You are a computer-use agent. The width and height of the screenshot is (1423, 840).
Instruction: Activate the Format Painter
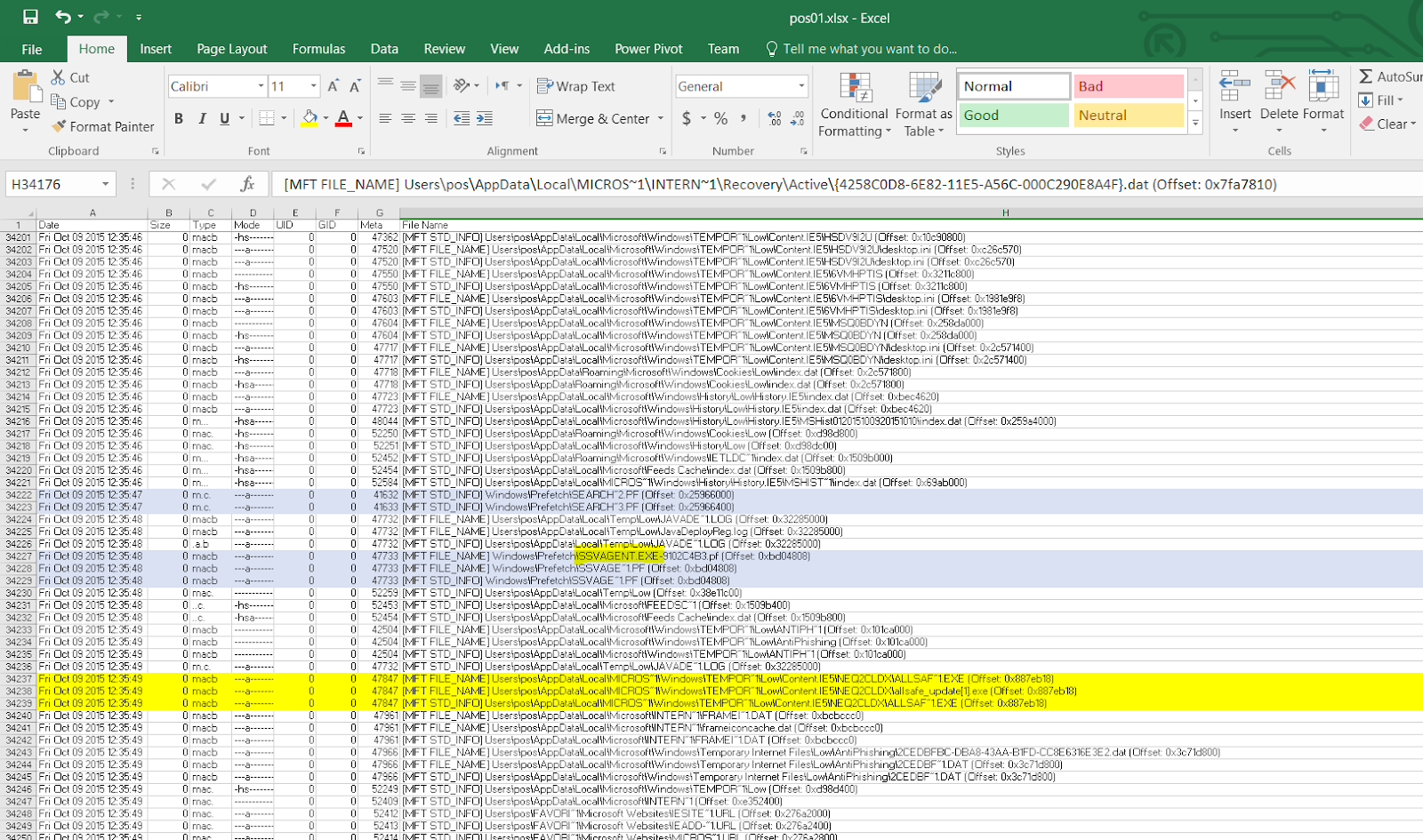tap(103, 126)
